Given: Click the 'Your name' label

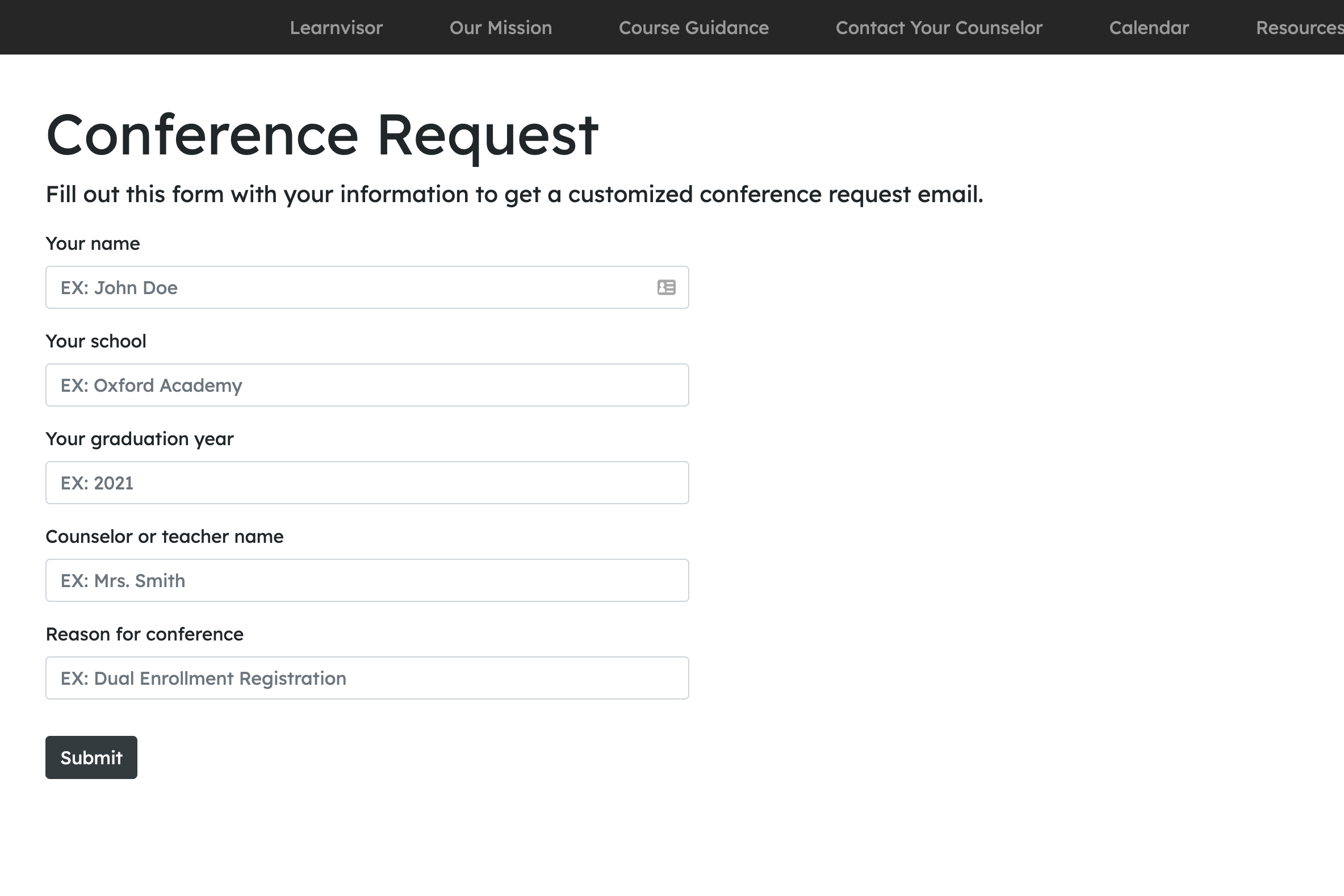Looking at the screenshot, I should tap(93, 244).
